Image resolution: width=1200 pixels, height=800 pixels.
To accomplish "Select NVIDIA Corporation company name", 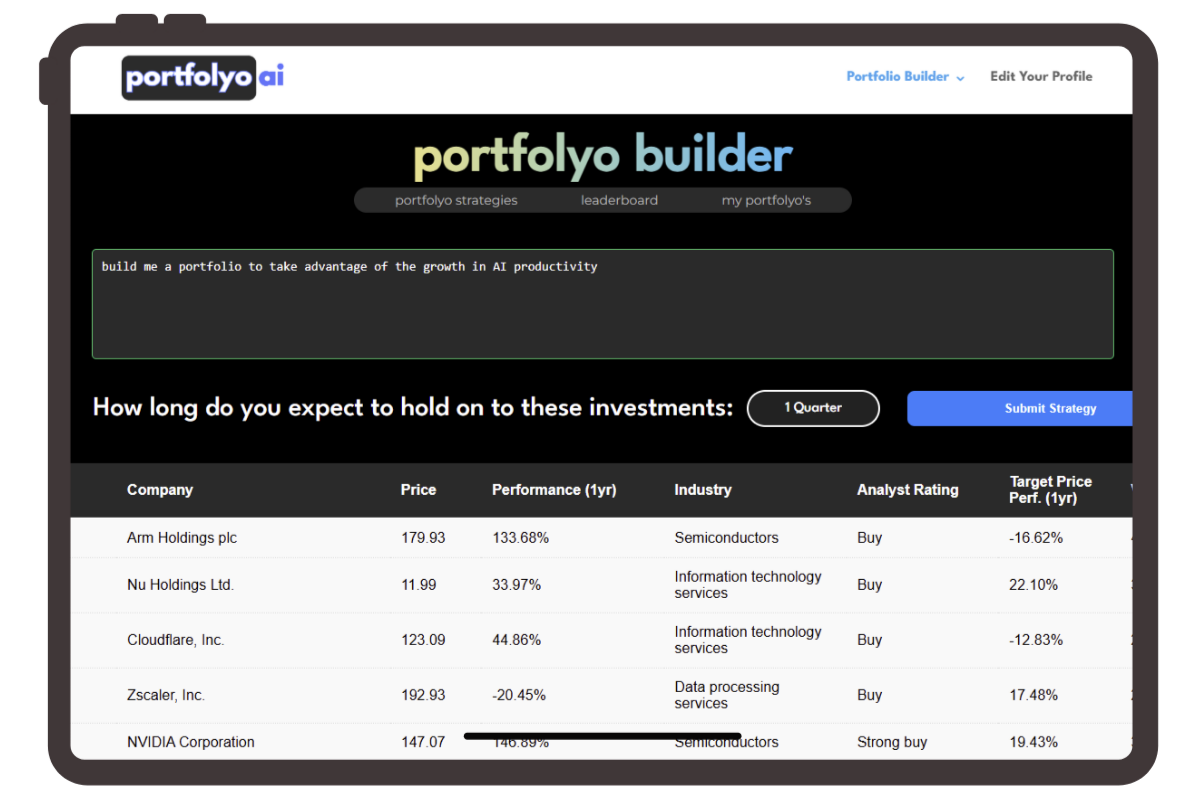I will click(x=191, y=742).
